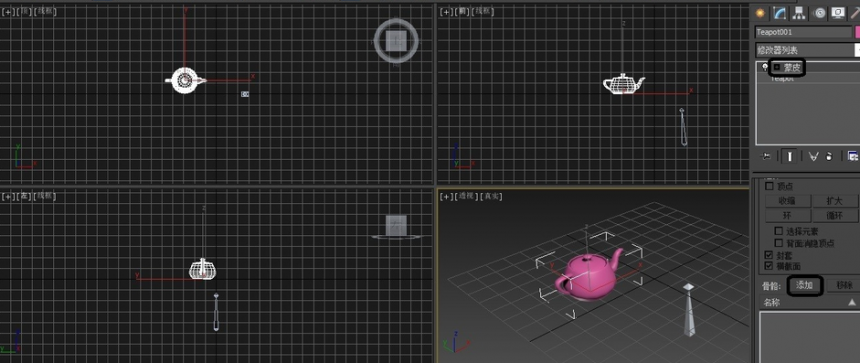Viewport: 860px width, 363px height.
Task: Open the [透视] view label menu
Action: 467,196
